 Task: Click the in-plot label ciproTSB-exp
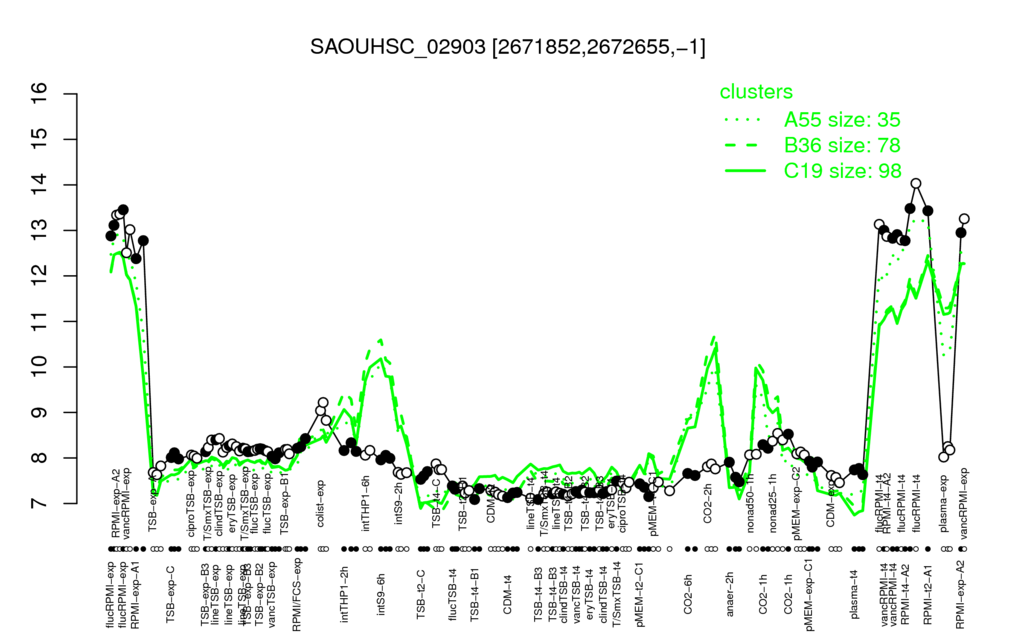pyautogui.click(x=191, y=503)
